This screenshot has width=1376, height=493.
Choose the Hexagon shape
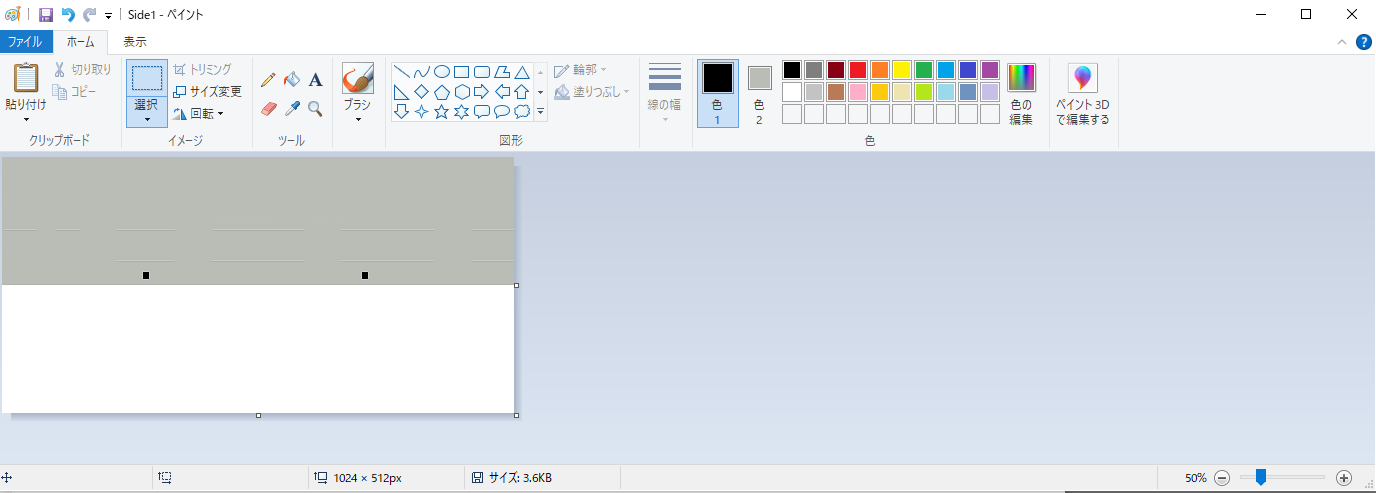tap(461, 92)
